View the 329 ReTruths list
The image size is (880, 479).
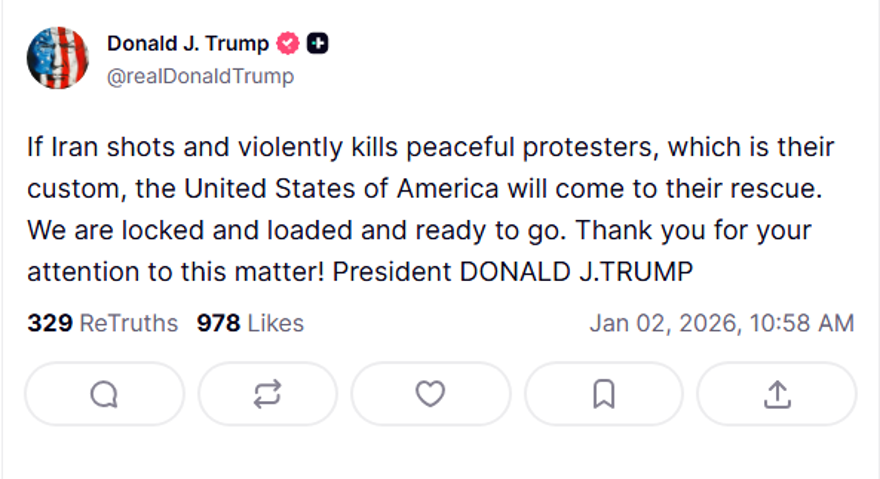[102, 324]
